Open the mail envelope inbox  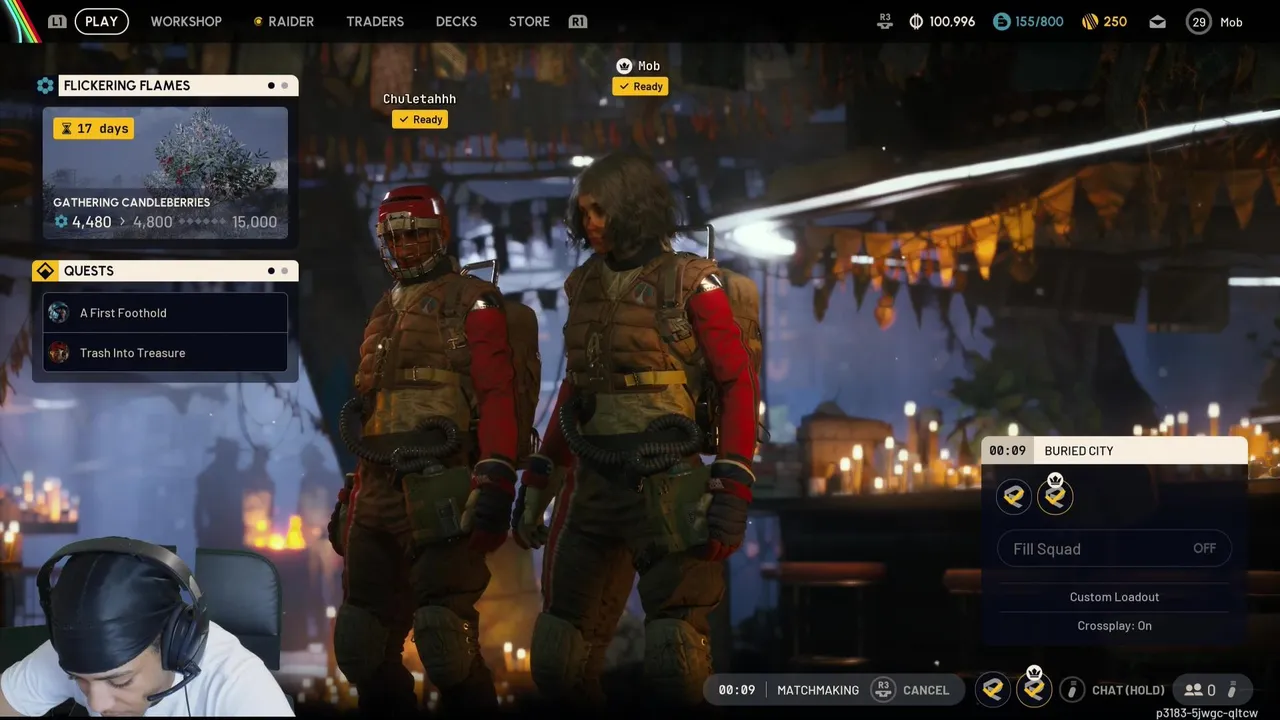point(1157,21)
